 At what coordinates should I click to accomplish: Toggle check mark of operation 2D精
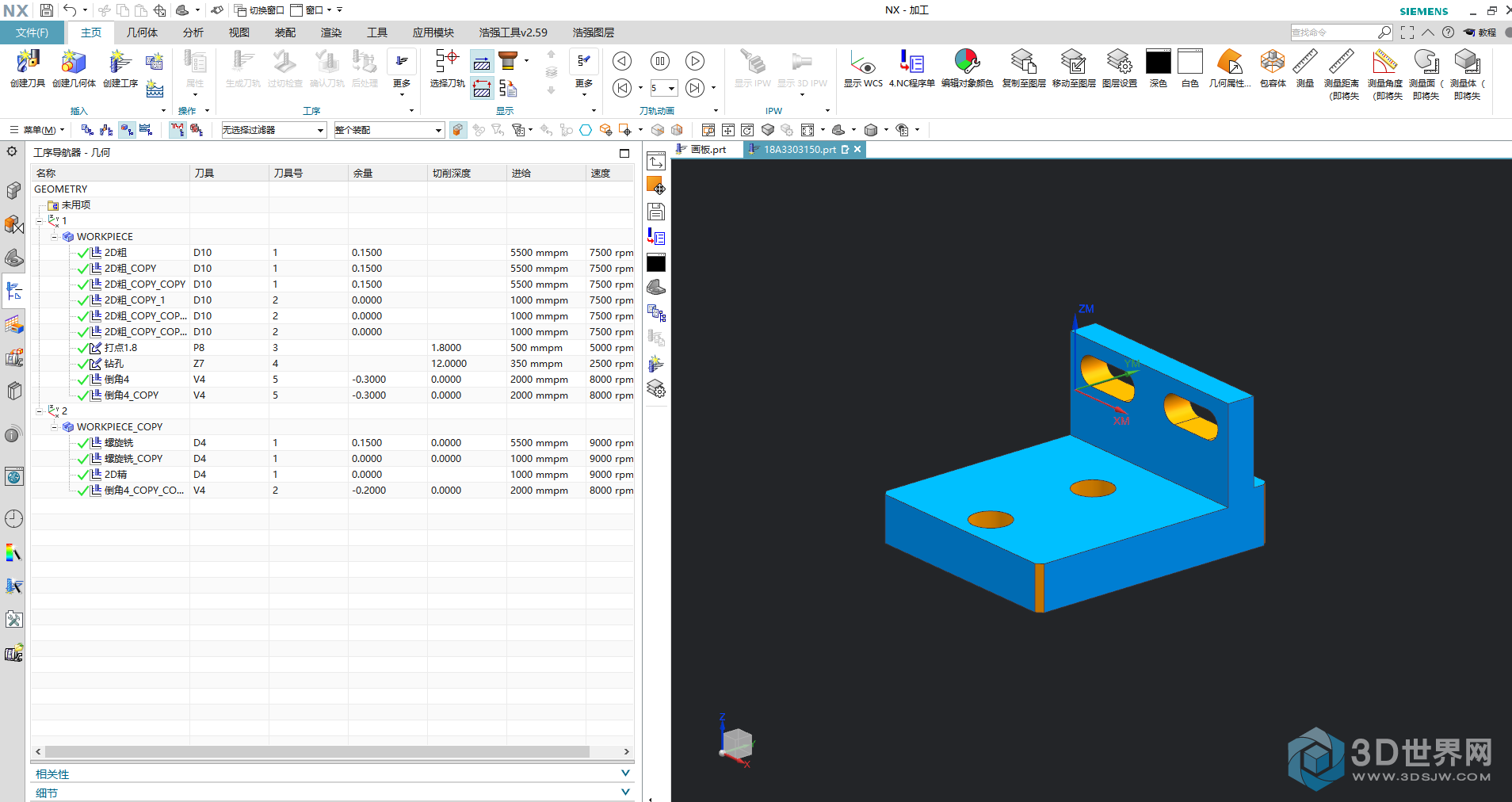tap(82, 475)
